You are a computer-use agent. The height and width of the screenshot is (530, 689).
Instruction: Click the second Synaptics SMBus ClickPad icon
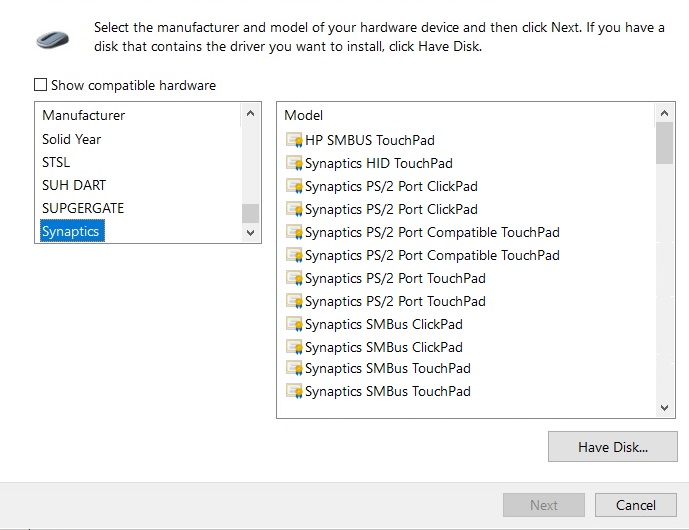point(294,347)
